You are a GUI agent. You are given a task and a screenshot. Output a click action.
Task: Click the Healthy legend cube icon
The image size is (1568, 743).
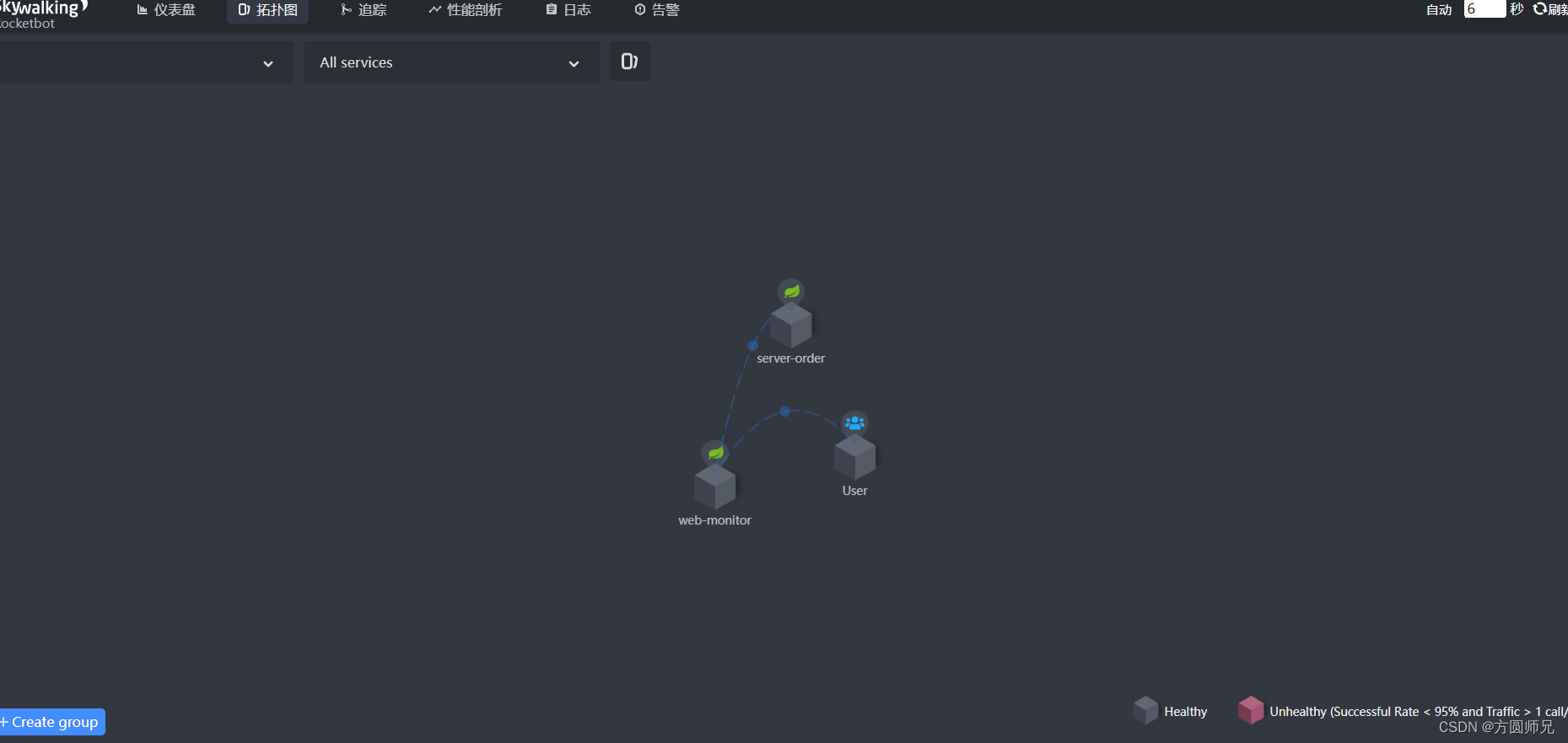(x=1145, y=710)
